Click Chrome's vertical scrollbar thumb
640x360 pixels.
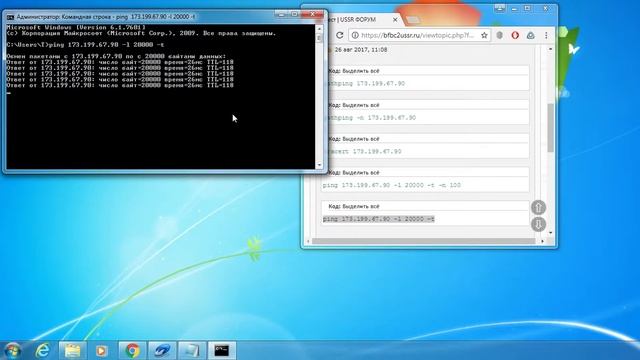(550, 127)
